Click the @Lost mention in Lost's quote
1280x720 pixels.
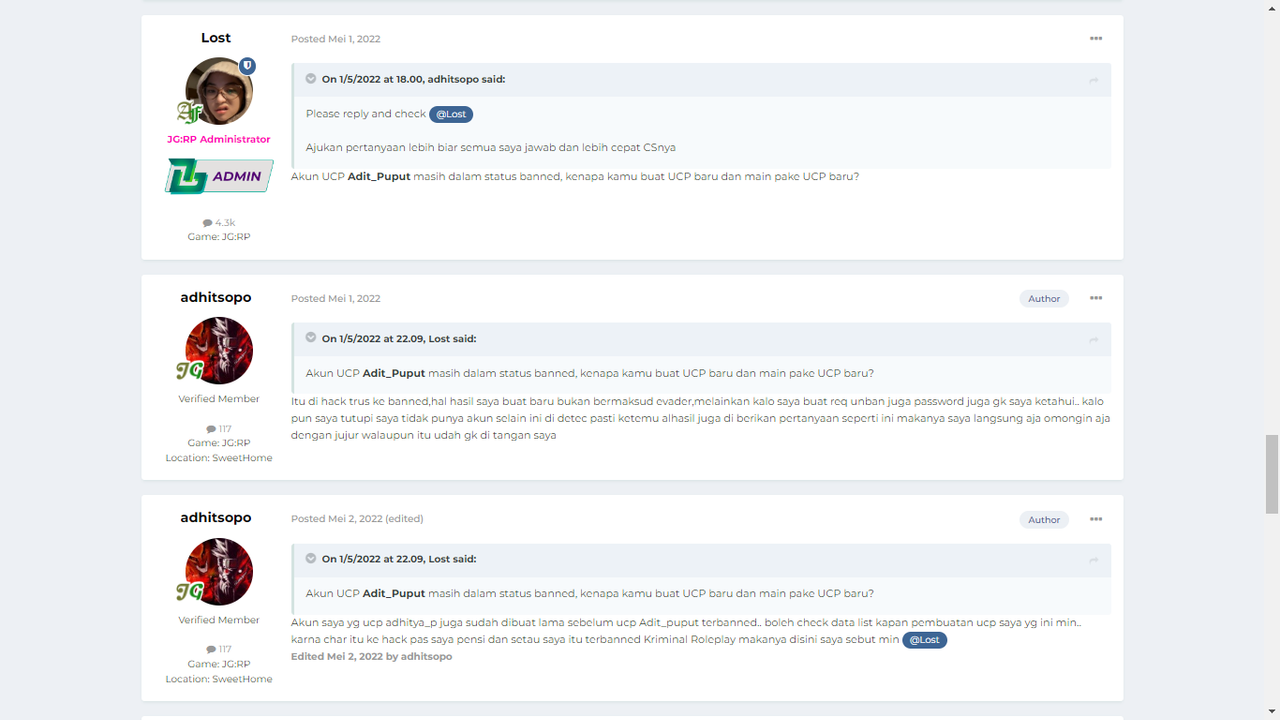(x=451, y=114)
